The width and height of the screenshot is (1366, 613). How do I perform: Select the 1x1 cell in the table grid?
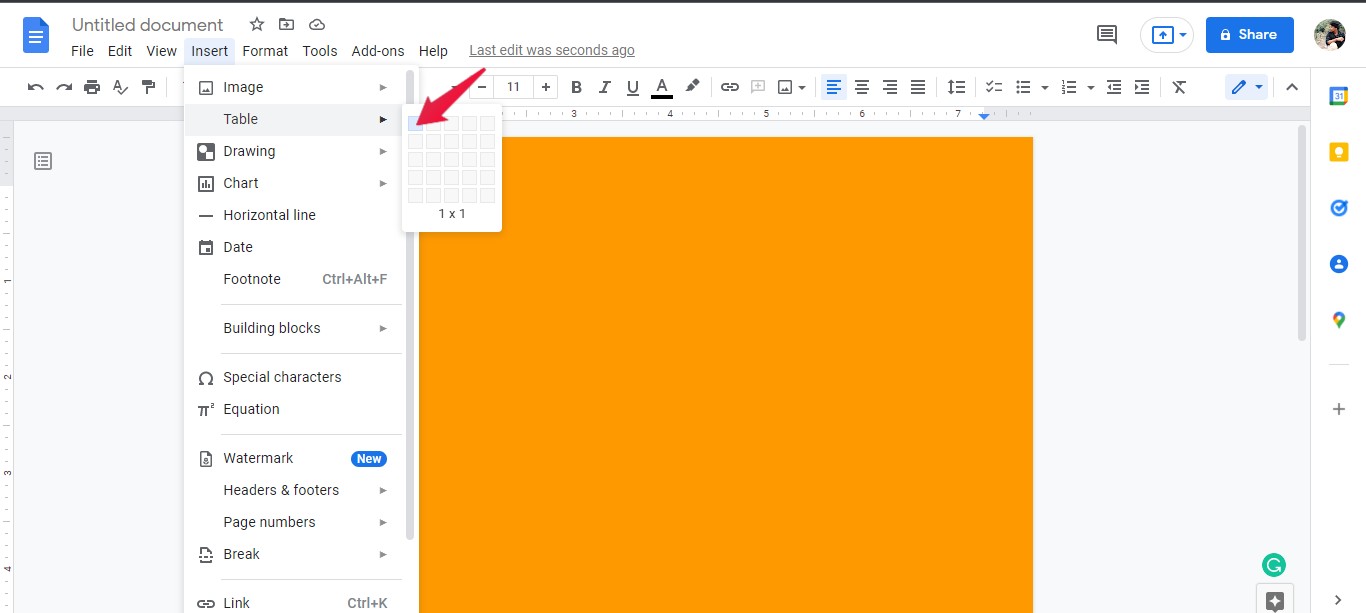(416, 123)
